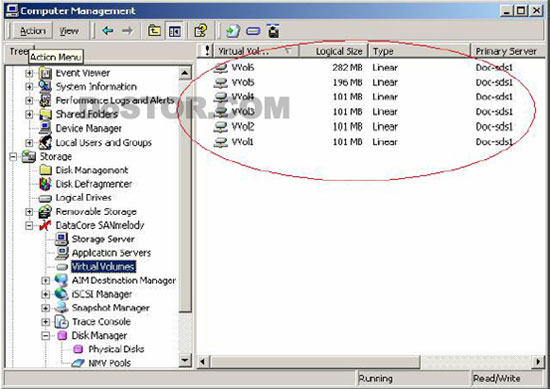The image size is (550, 389).
Task: Sort by Primary Server column header
Action: coord(507,51)
